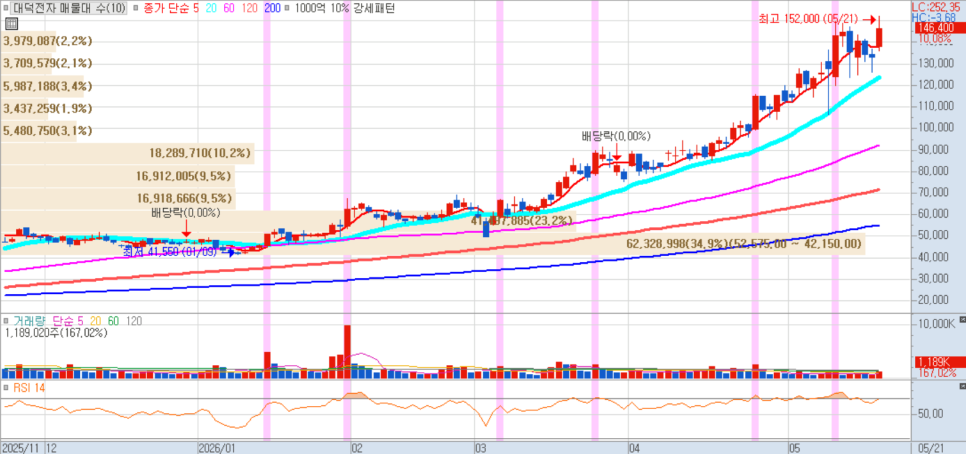Click the 167,02% value on volume axis
966x454 pixels.
click(936, 373)
